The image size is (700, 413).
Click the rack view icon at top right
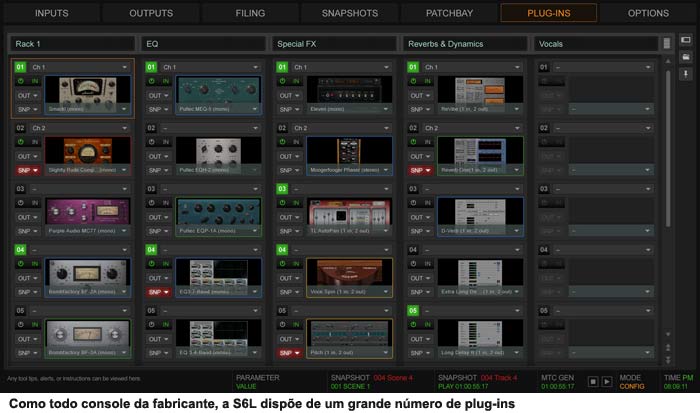[x=686, y=40]
